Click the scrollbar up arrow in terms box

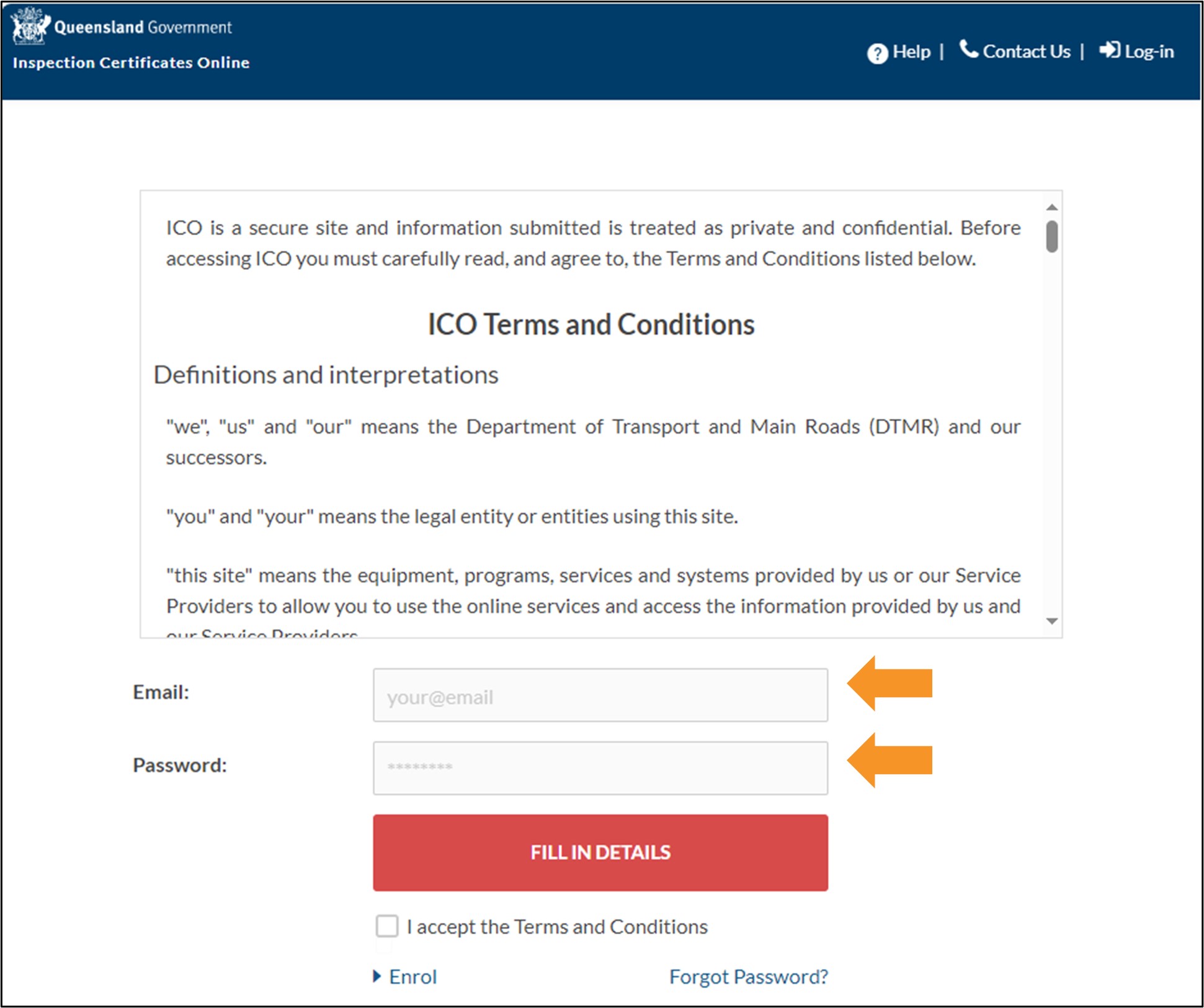pos(1051,206)
